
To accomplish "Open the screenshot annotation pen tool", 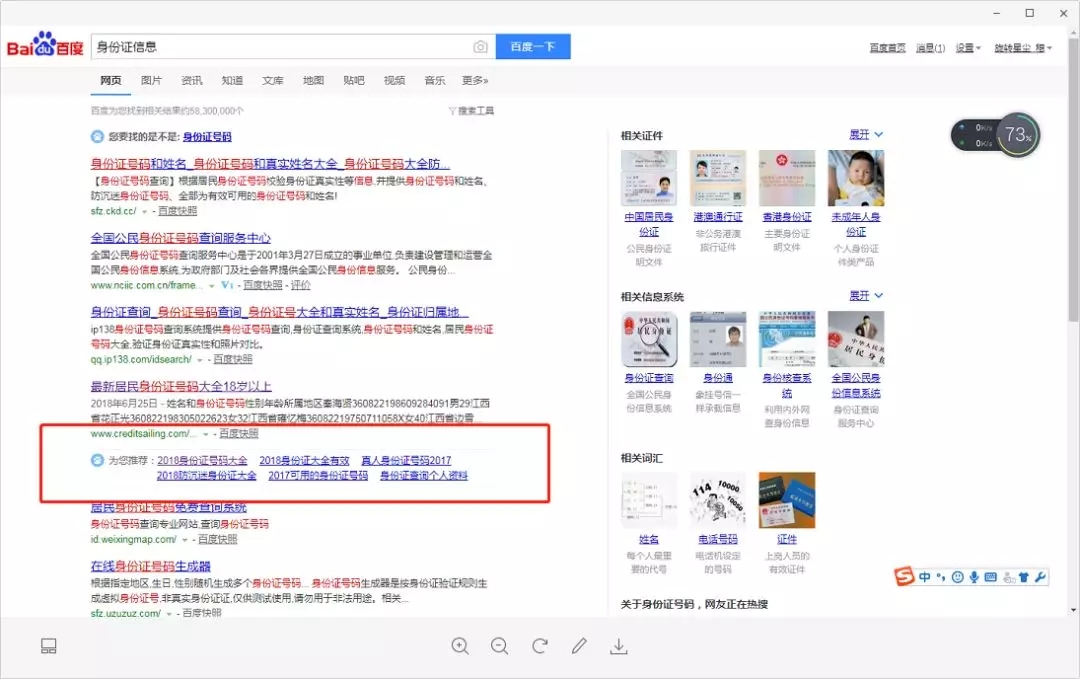I will [x=577, y=646].
